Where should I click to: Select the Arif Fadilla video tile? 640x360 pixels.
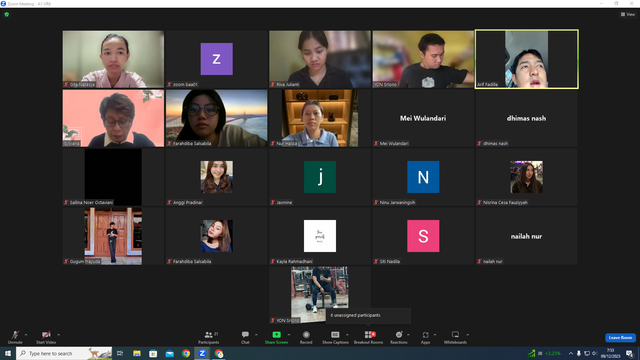coord(527,59)
